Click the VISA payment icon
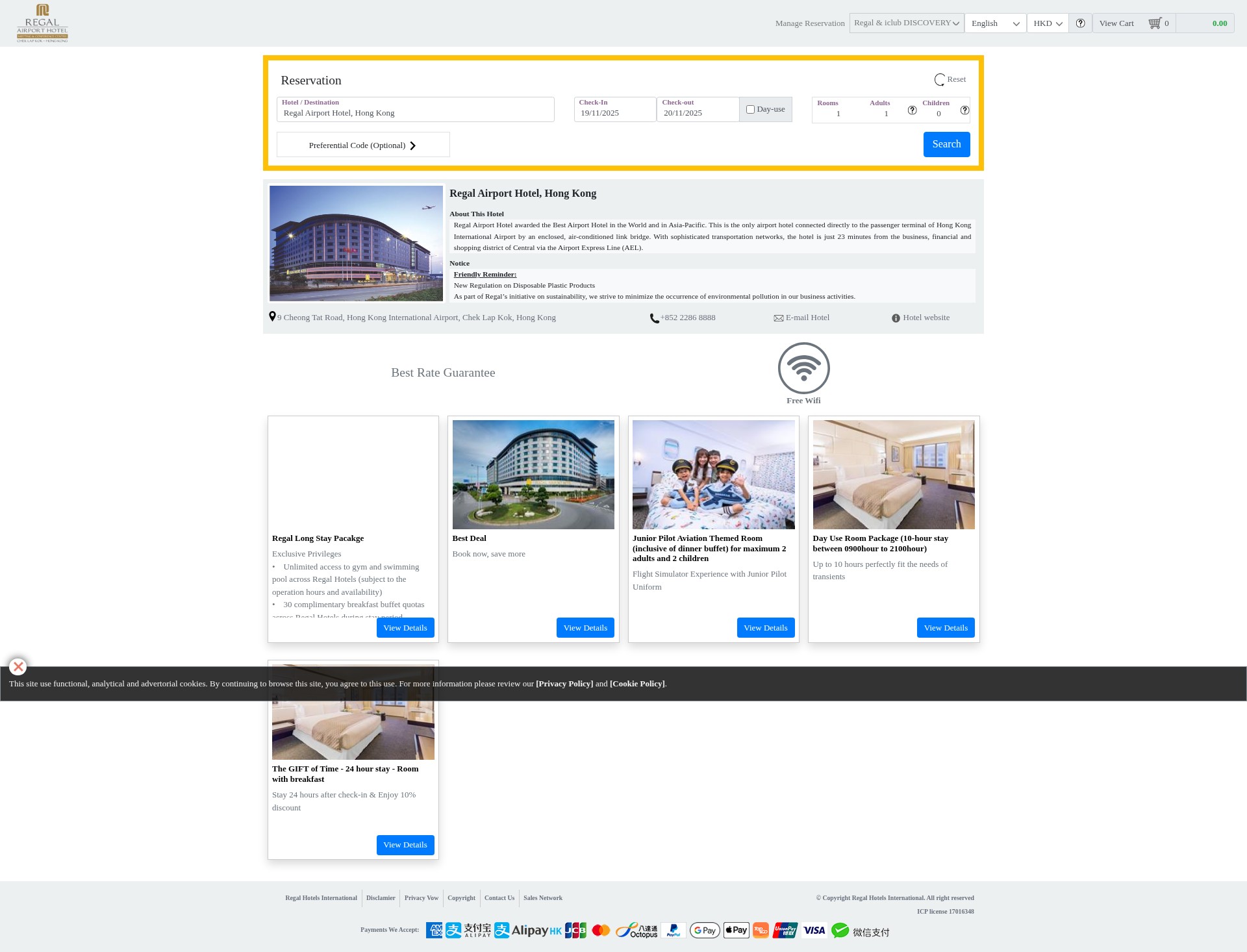The height and width of the screenshot is (952, 1247). click(x=814, y=931)
